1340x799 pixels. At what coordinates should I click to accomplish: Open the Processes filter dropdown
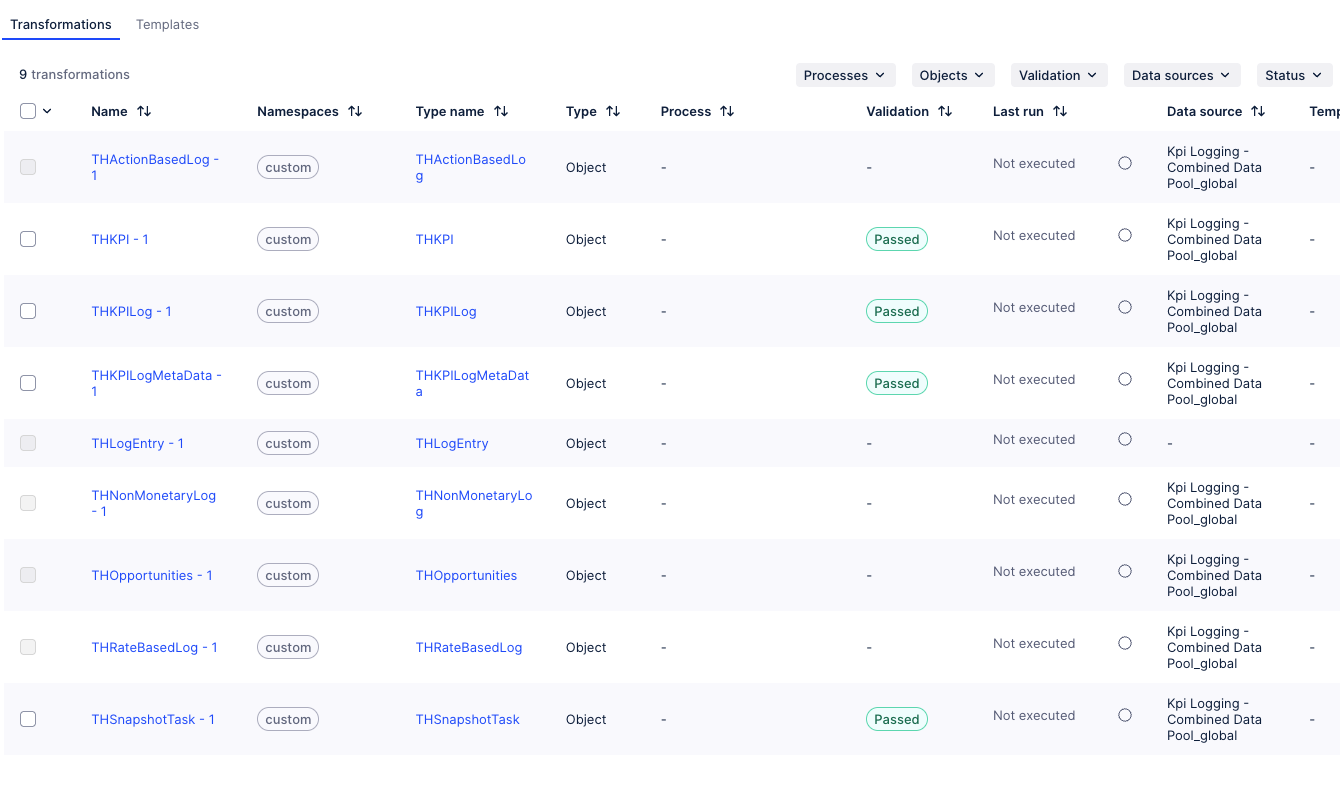tap(845, 75)
